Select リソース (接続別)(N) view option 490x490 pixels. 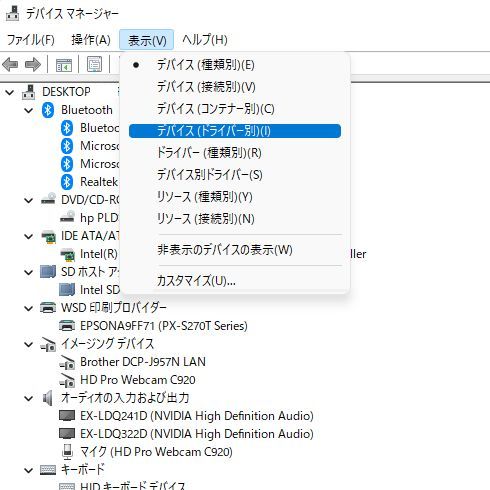235,219
